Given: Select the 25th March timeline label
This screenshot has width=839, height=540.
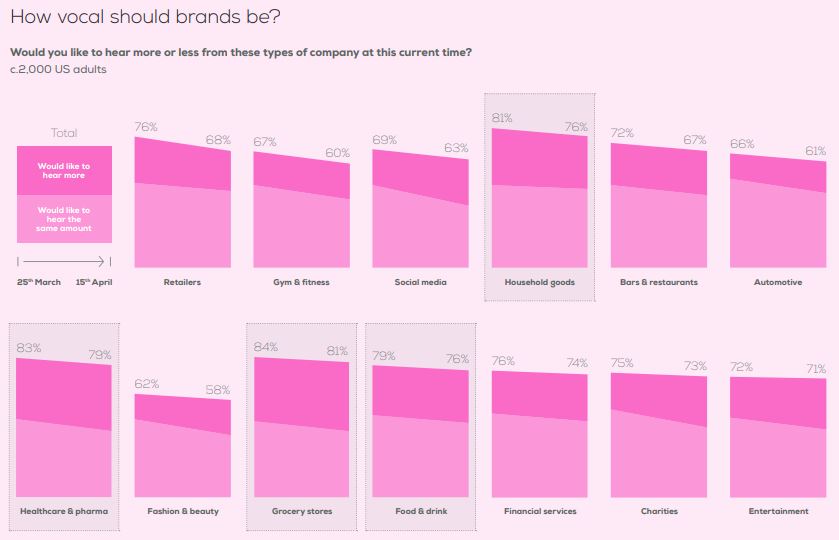Looking at the screenshot, I should point(39,282).
